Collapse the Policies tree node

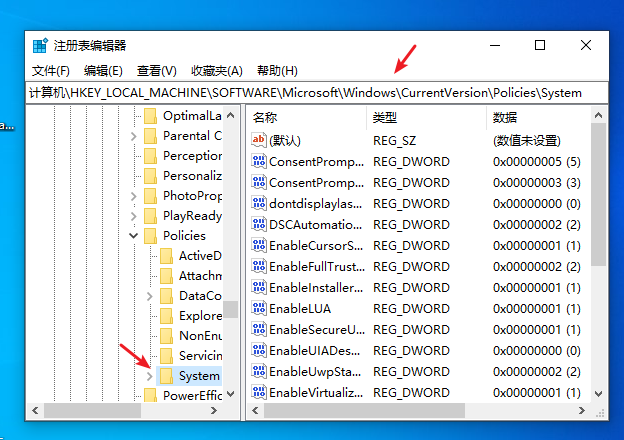[x=134, y=236]
